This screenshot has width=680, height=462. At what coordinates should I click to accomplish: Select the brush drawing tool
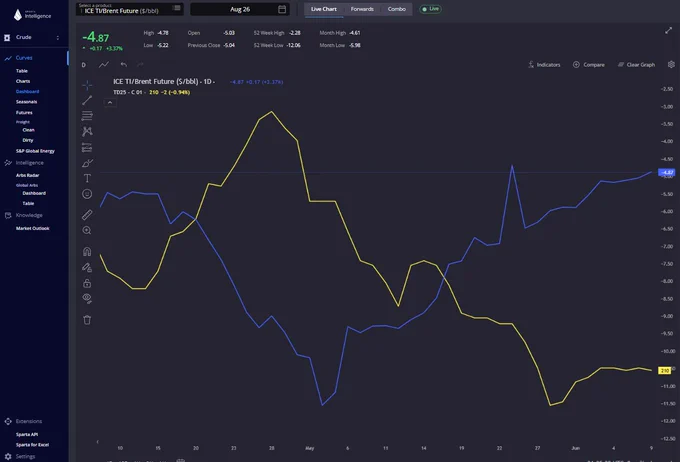click(87, 163)
